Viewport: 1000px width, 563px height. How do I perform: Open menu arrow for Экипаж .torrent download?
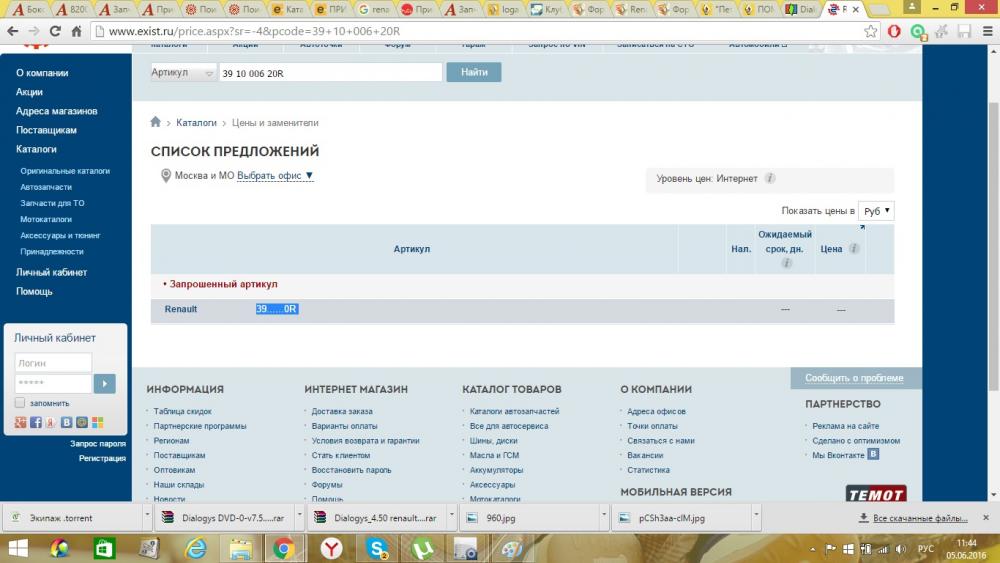pyautogui.click(x=147, y=514)
